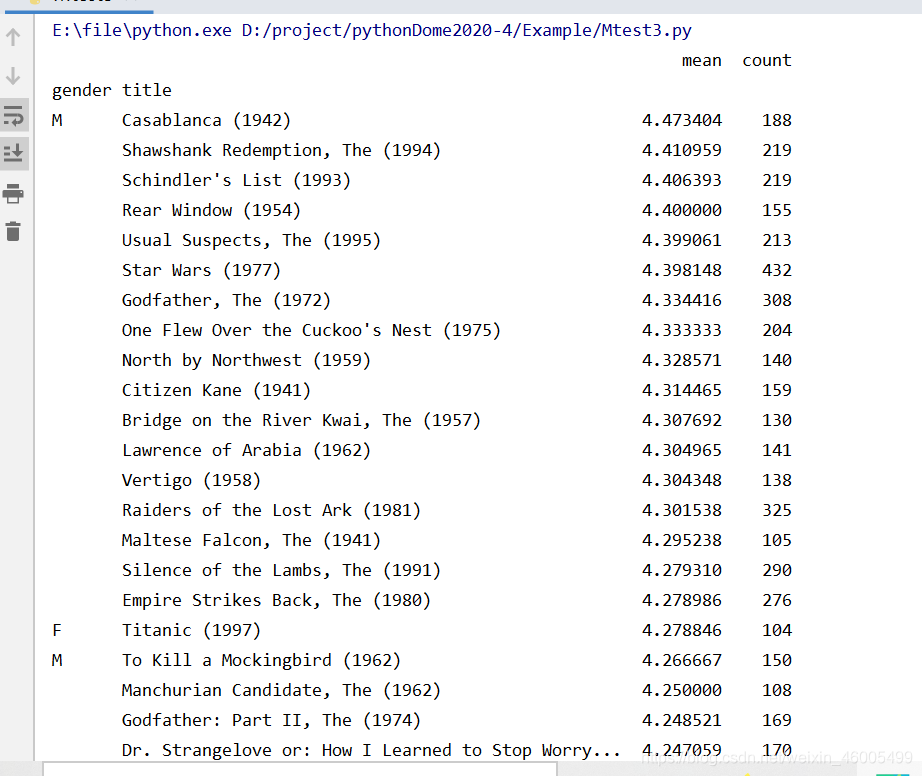Select 'One Flew Over the Cuckoo's Nest' text
The width and height of the screenshot is (922, 776).
pos(276,330)
